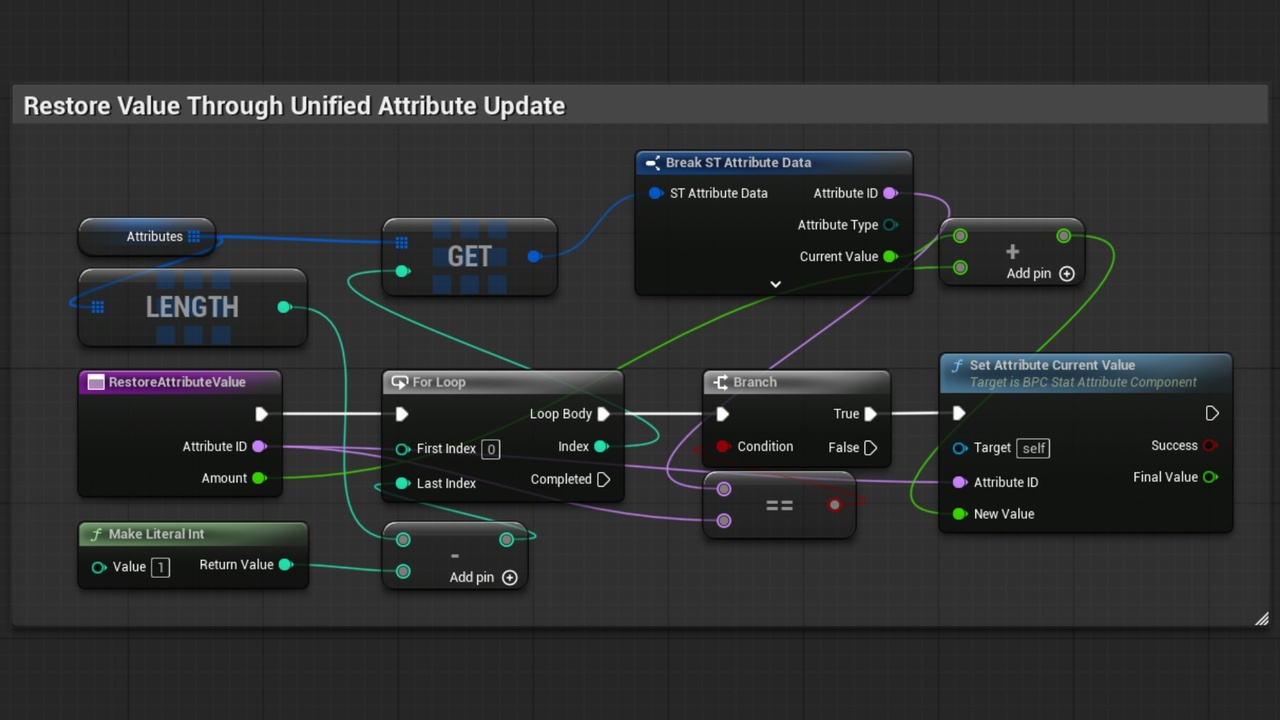1280x720 pixels.
Task: Click the Success output pin
Action: (1210, 445)
